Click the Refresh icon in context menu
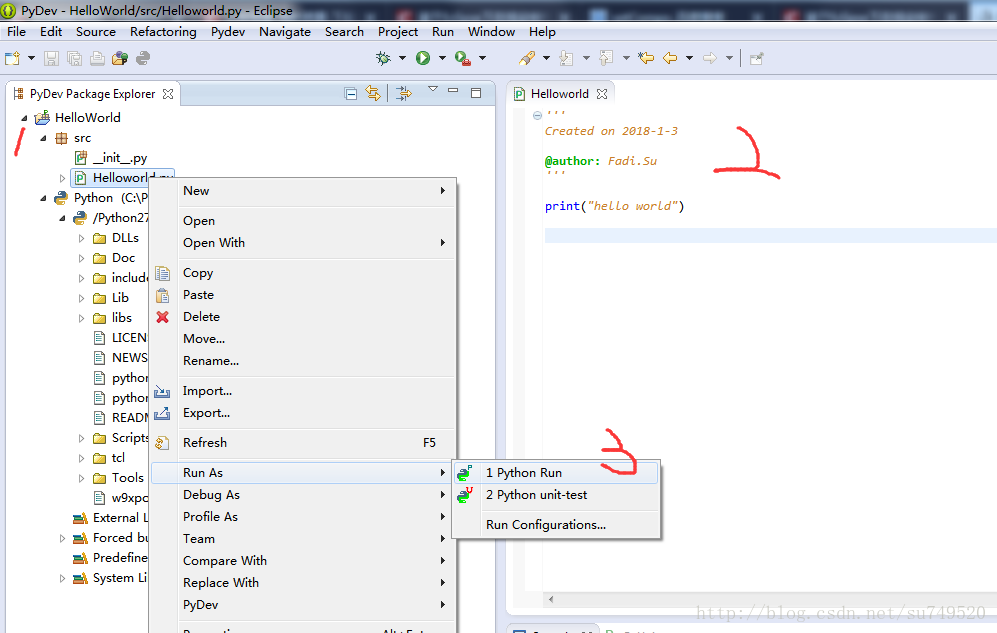This screenshot has height=633, width=997. coord(163,443)
